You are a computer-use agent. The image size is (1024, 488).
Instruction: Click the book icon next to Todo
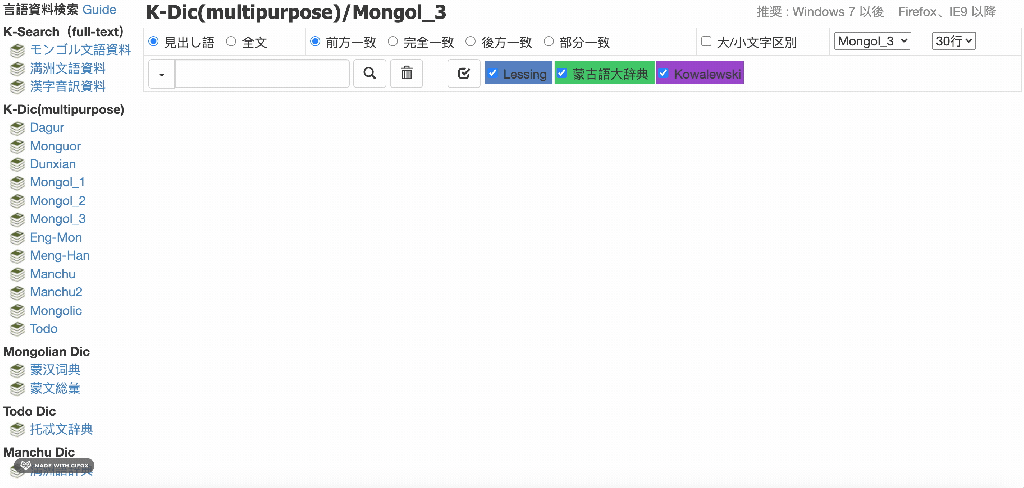(17, 329)
